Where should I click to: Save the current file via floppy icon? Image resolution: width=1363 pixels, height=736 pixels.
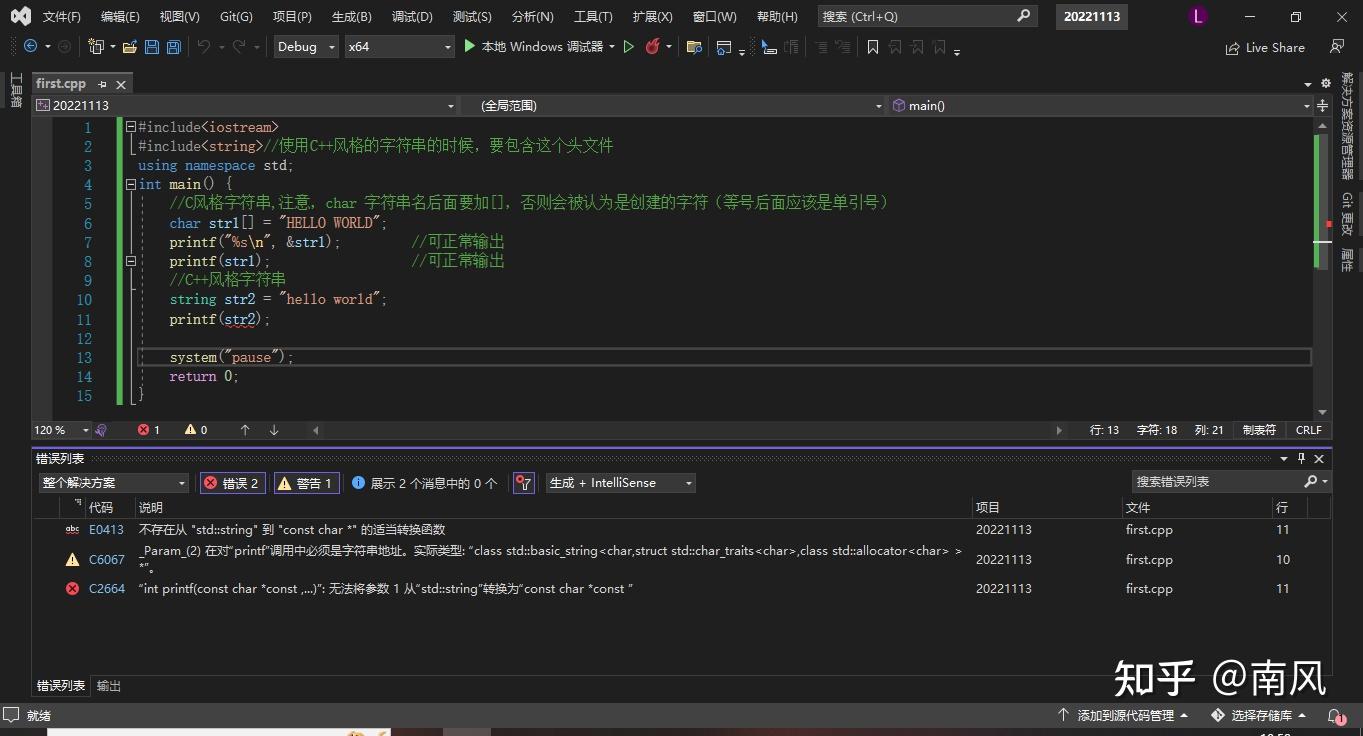click(152, 47)
